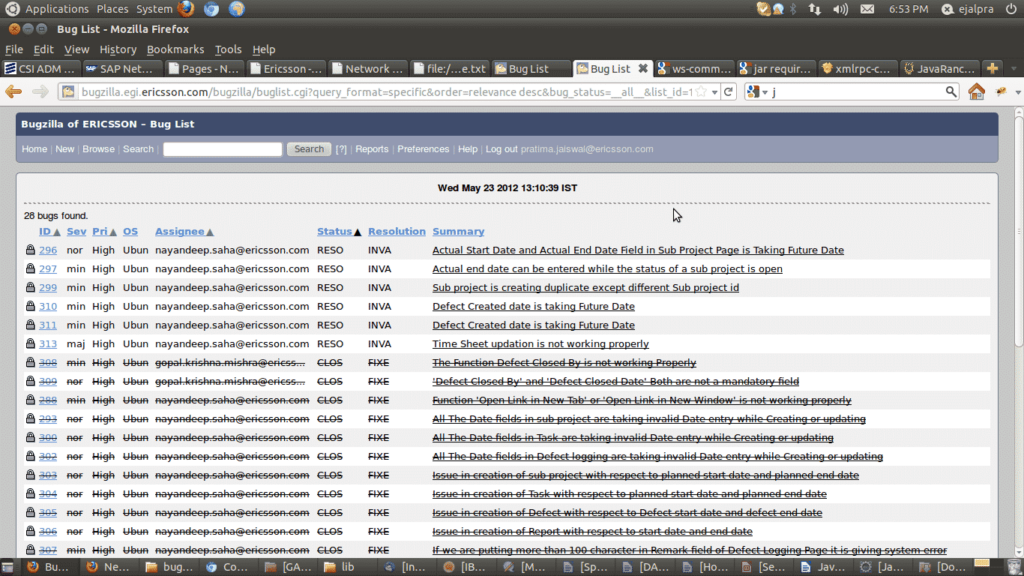
Task: Open the mail envelope indicator
Action: (867, 9)
